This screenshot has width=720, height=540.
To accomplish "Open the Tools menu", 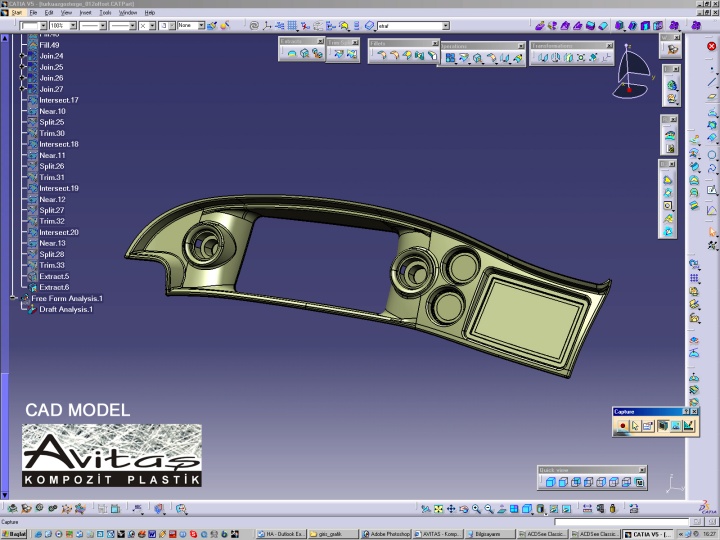I will click(105, 12).
